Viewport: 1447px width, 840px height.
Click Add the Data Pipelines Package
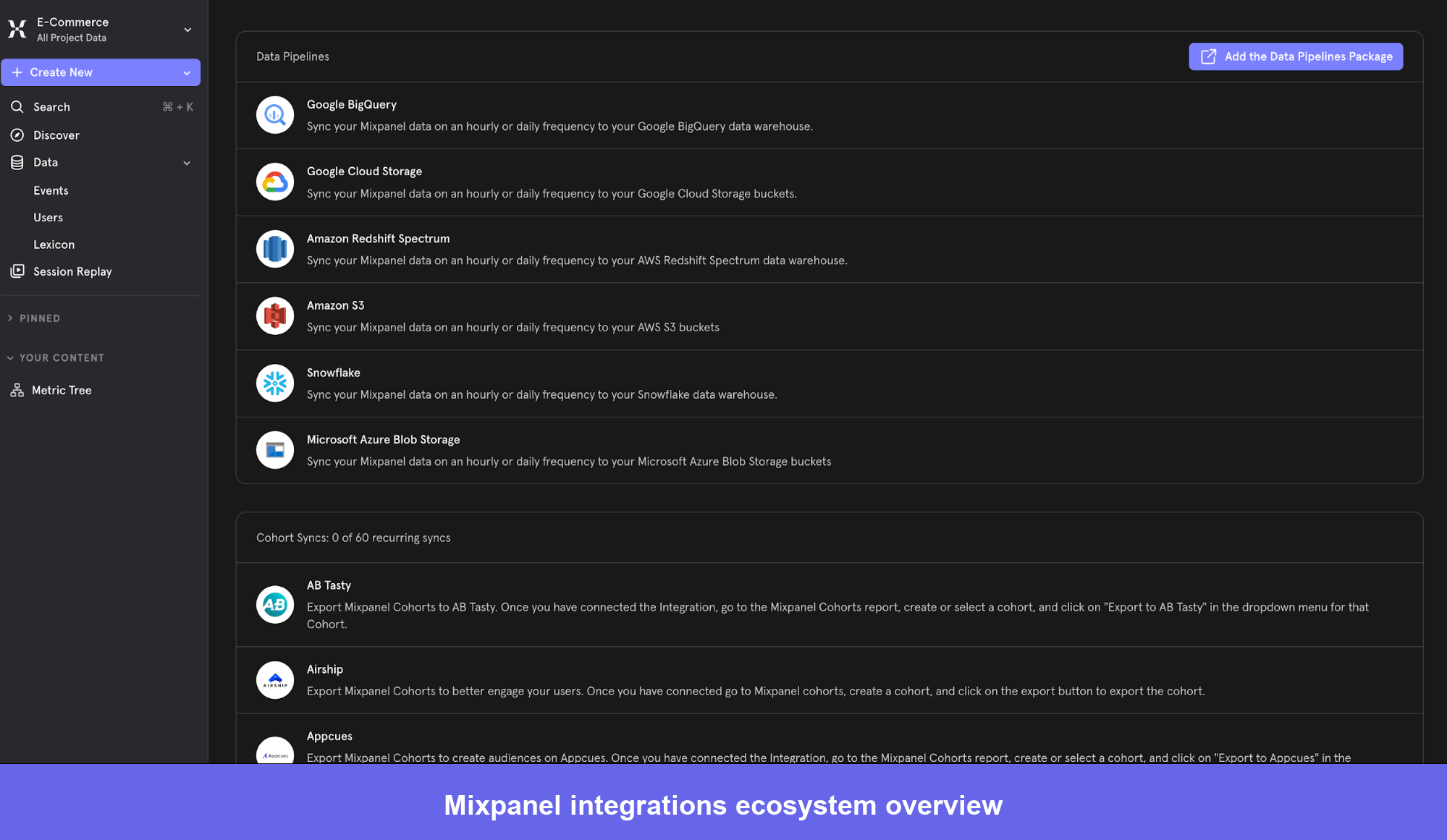pyautogui.click(x=1295, y=56)
